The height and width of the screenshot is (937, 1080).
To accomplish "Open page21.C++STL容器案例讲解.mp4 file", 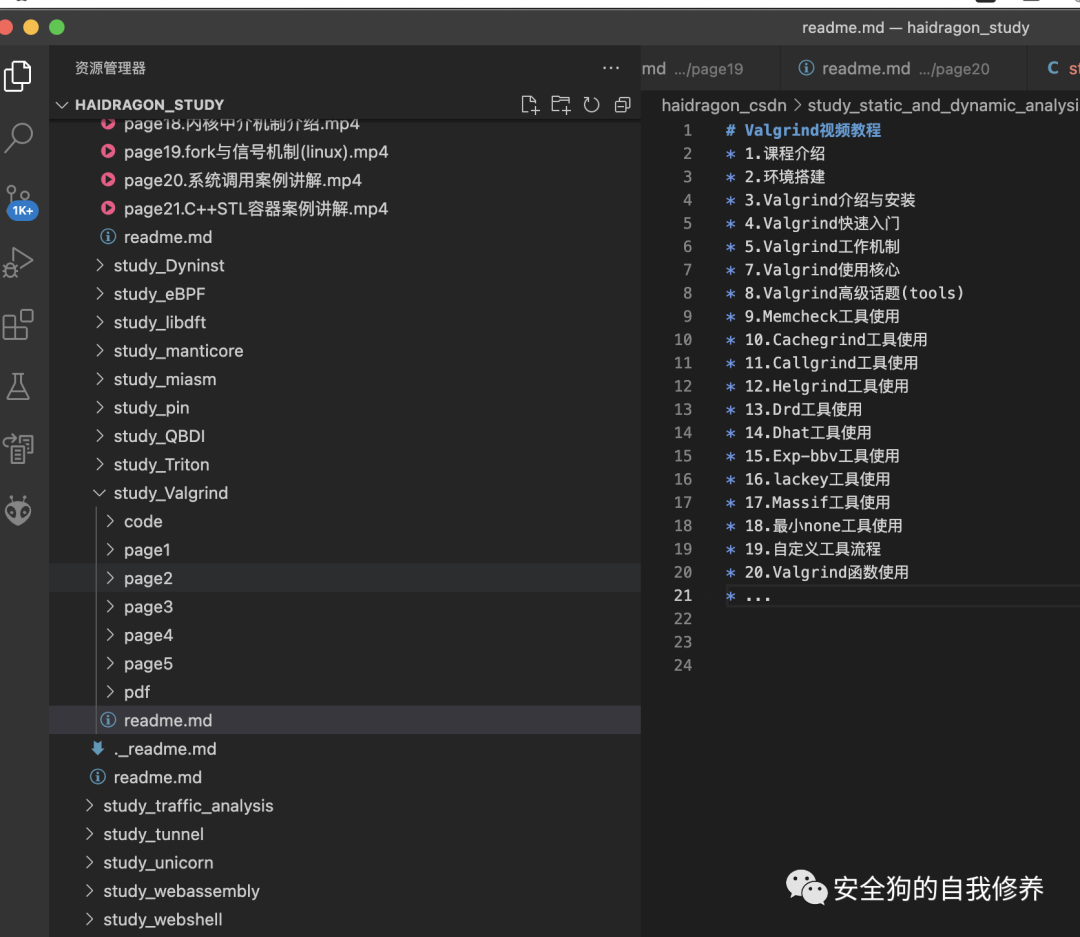I will (x=345, y=209).
